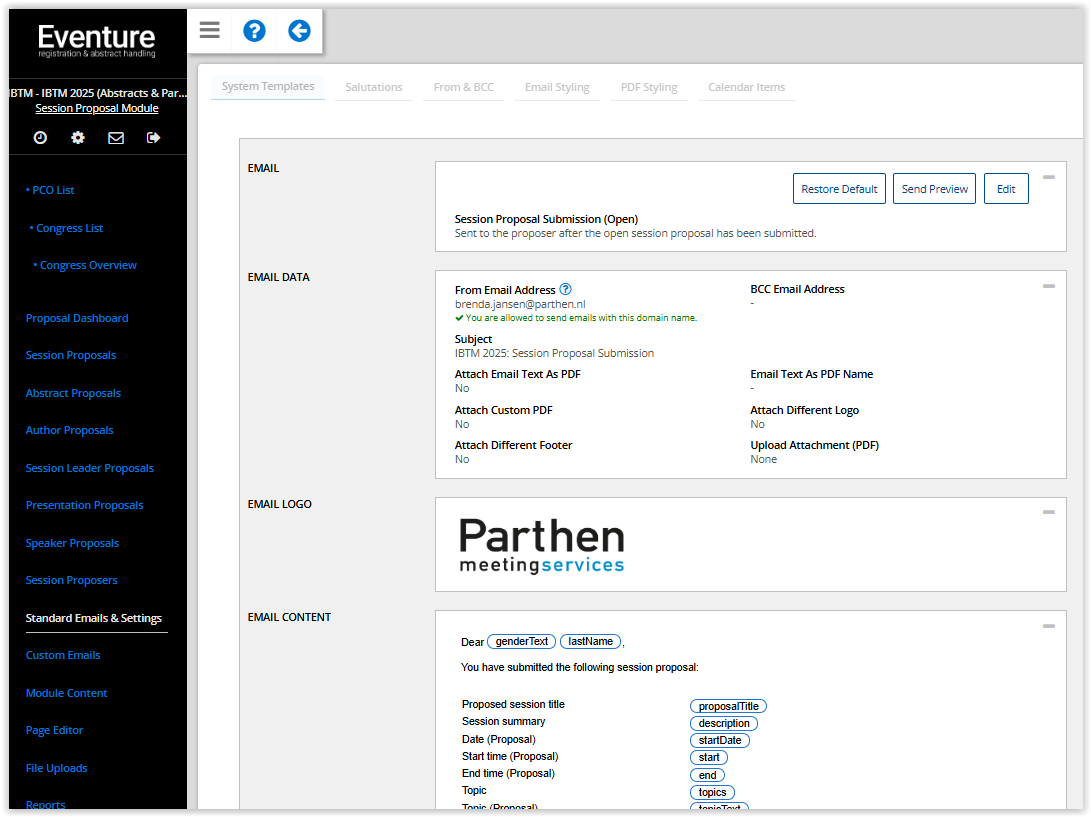
Task: Collapse the EMAIL DATA panel
Action: point(1048,286)
